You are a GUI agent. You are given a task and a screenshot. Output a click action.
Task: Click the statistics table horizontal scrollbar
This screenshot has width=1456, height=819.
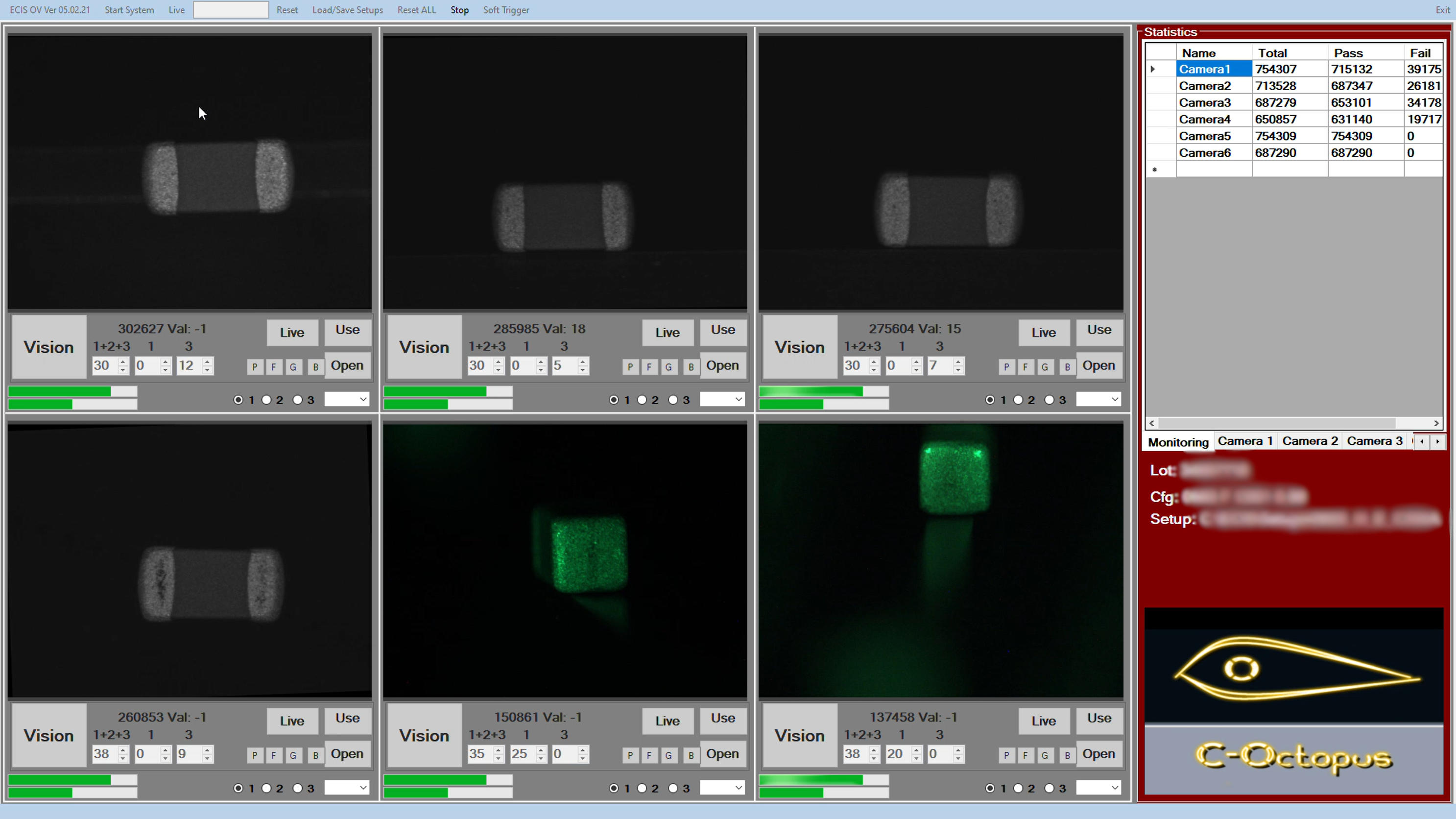click(x=1276, y=423)
